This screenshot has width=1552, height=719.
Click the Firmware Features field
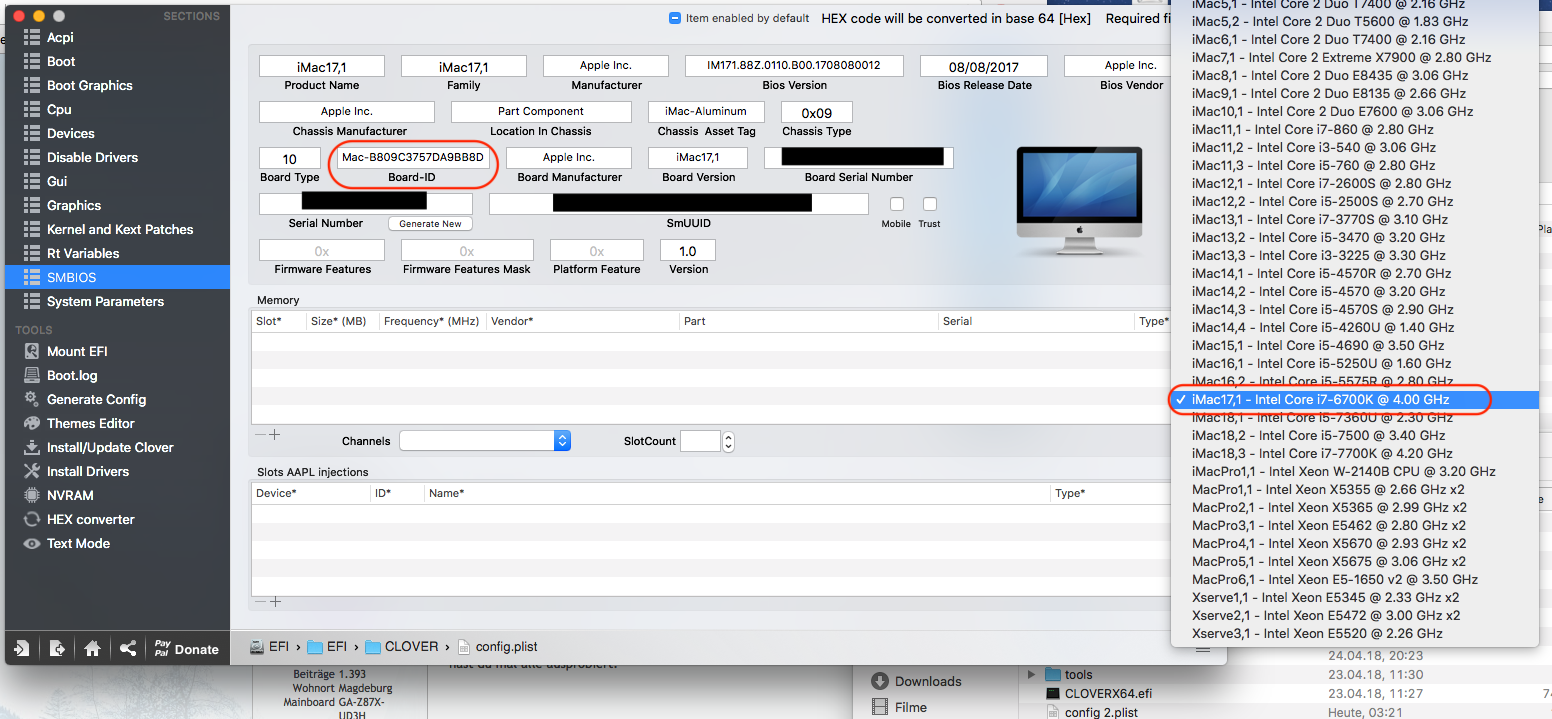[x=322, y=250]
